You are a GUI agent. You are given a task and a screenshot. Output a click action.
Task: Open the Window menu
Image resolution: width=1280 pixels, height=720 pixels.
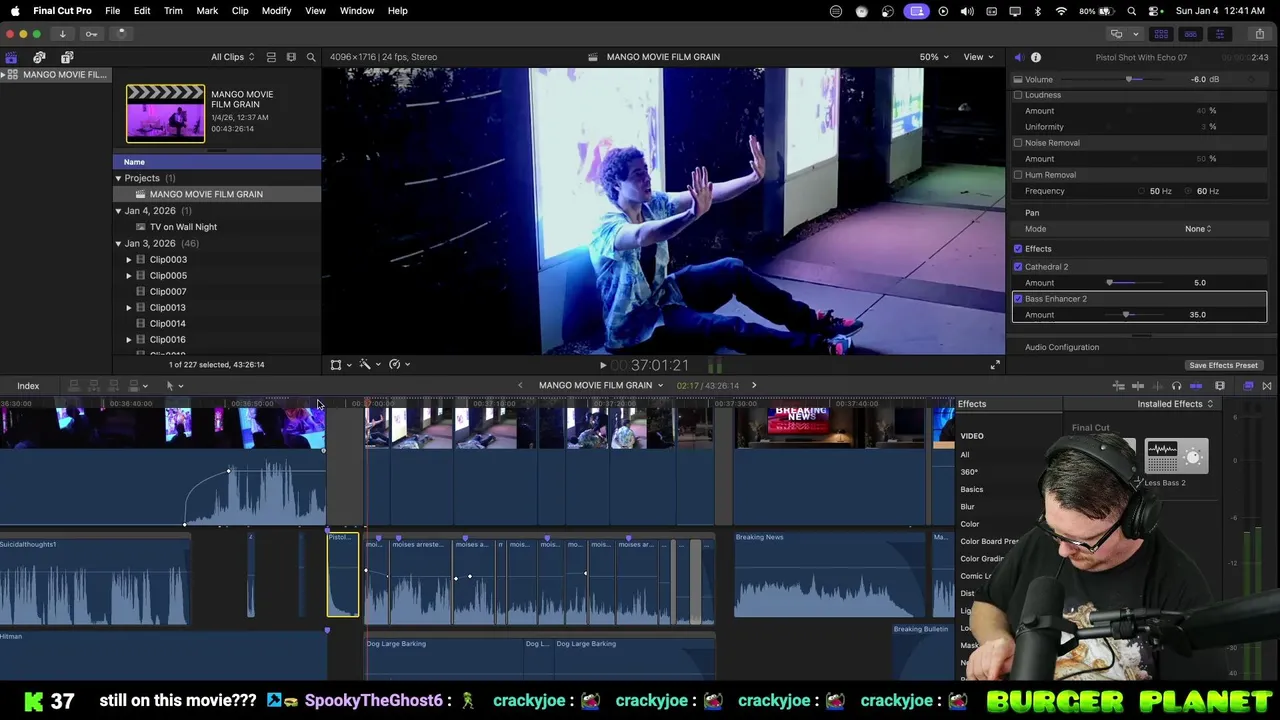coord(357,11)
